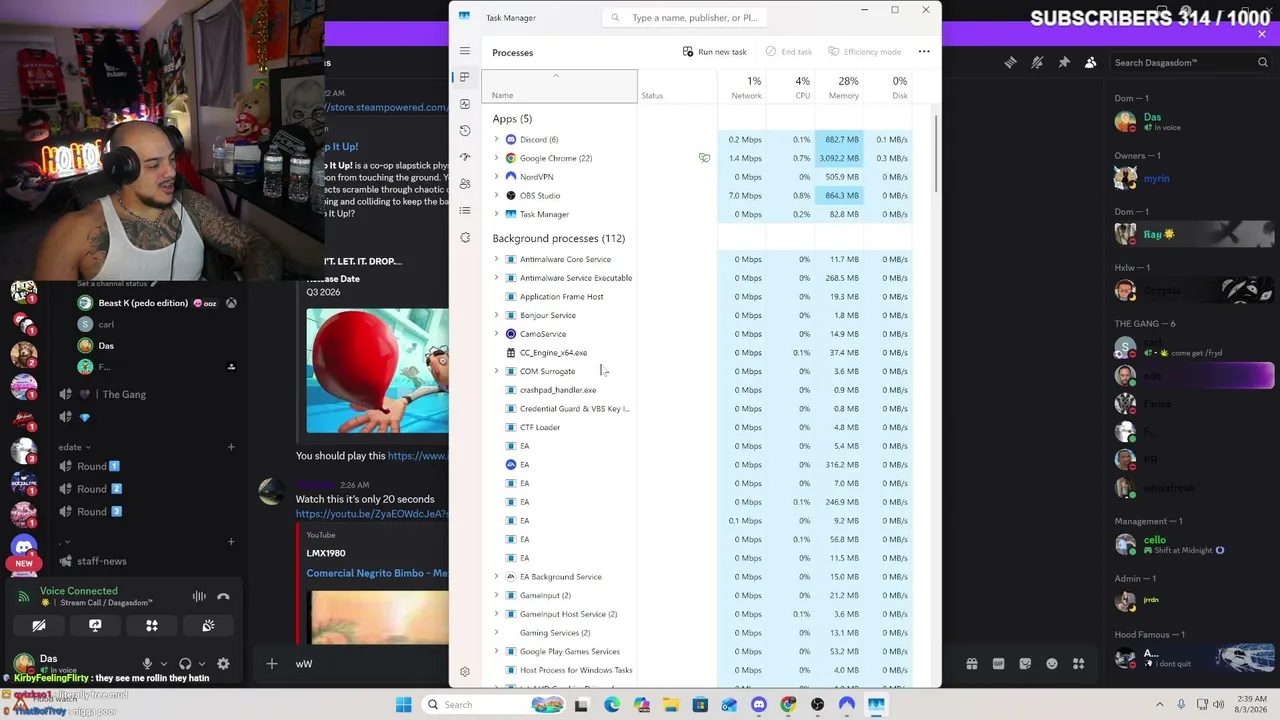Sort processes by Network column

pyautogui.click(x=741, y=87)
